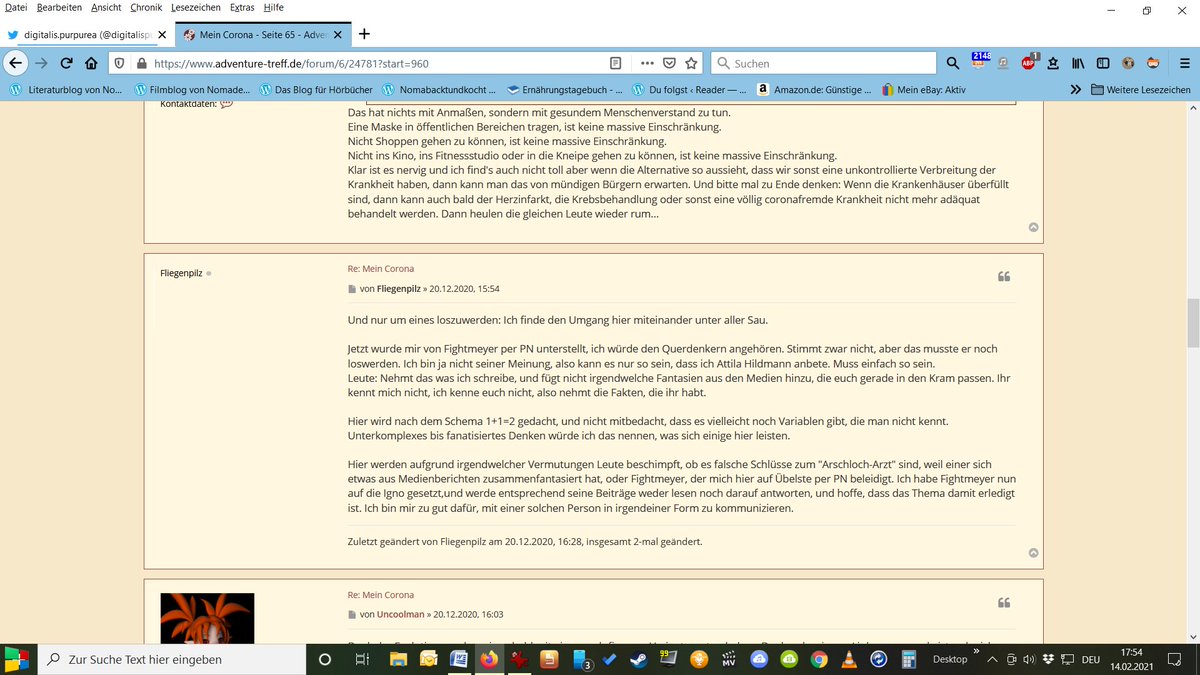
Task: Open the Lesezeichen menu
Action: tap(196, 7)
